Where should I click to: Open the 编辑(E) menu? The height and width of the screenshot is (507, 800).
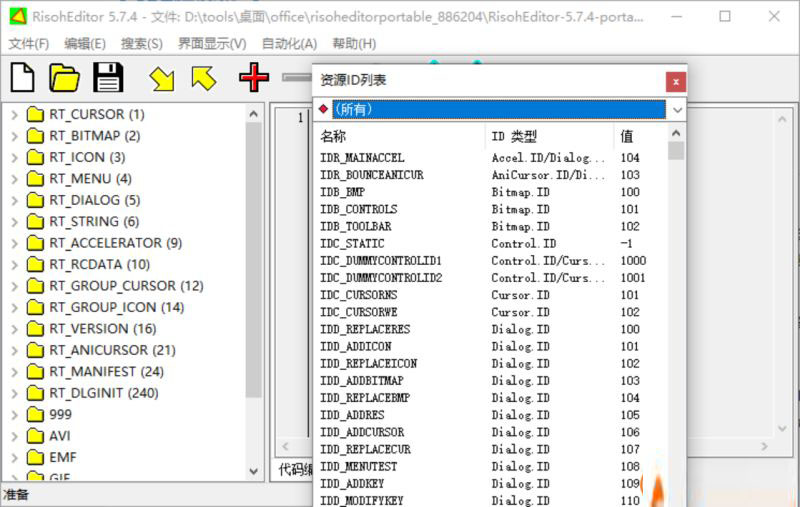(85, 44)
